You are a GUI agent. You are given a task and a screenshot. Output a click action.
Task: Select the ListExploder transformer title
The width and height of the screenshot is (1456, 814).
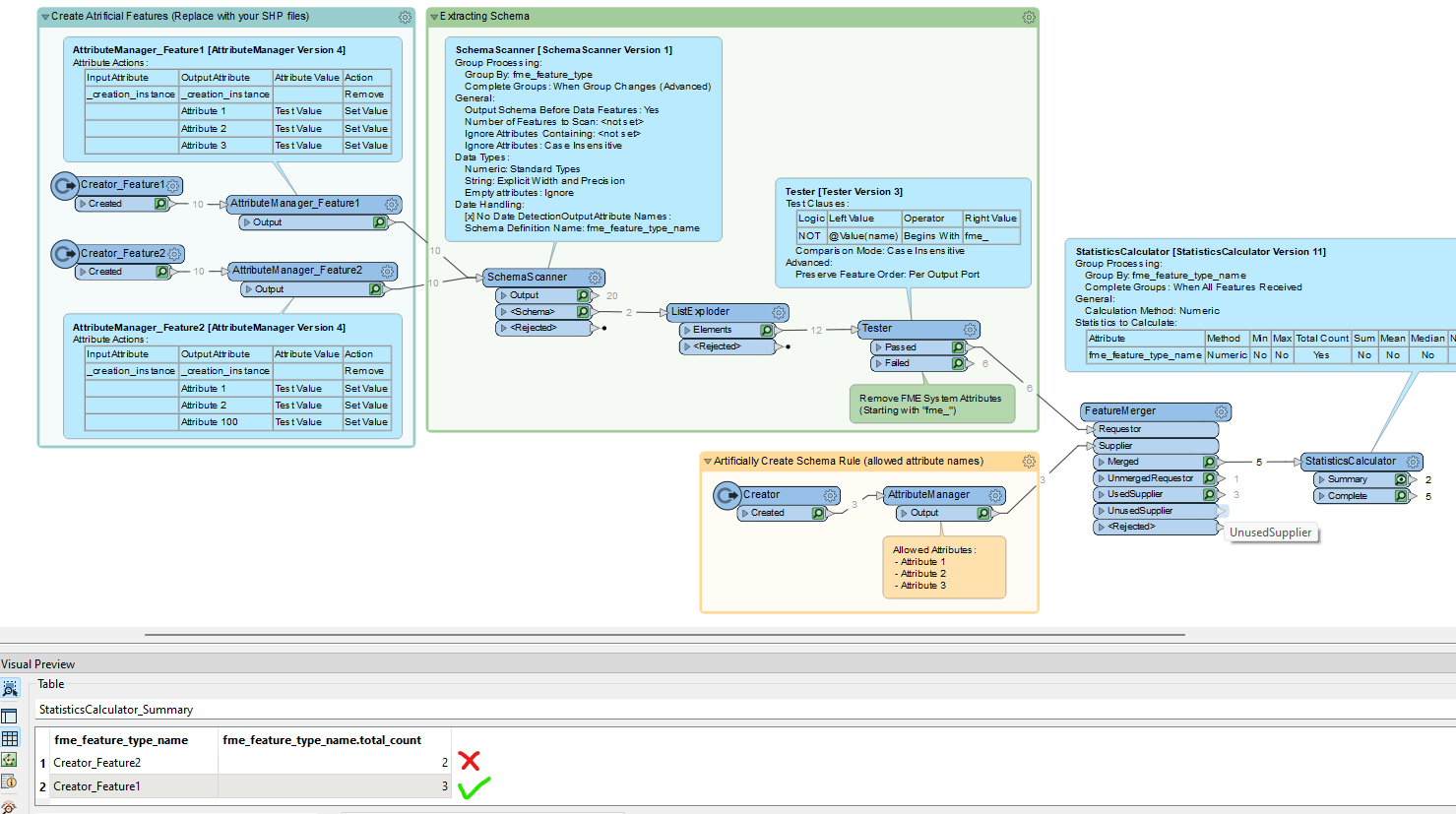point(701,312)
